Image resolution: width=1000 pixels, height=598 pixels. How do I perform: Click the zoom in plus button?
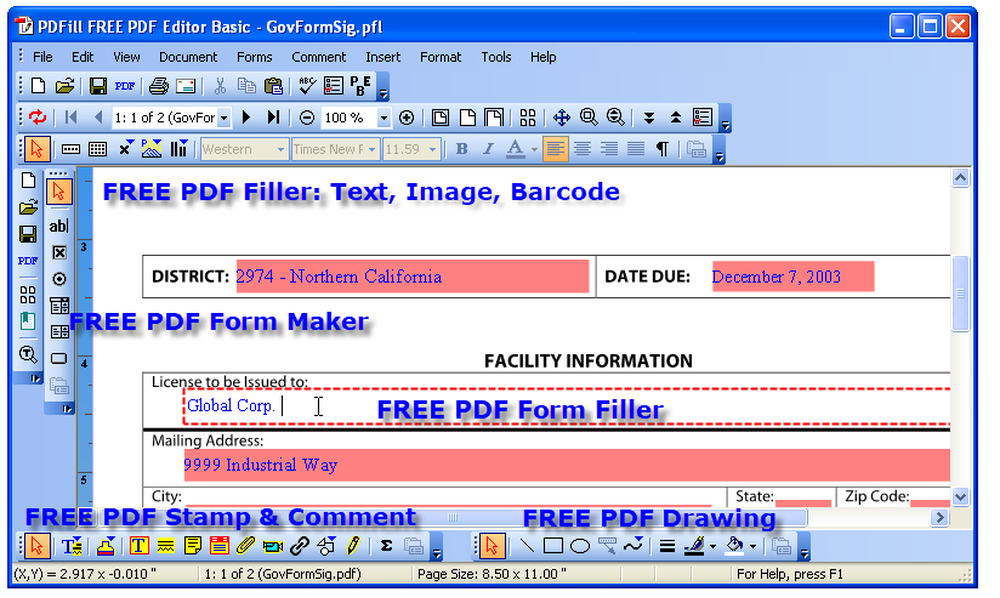click(x=406, y=118)
